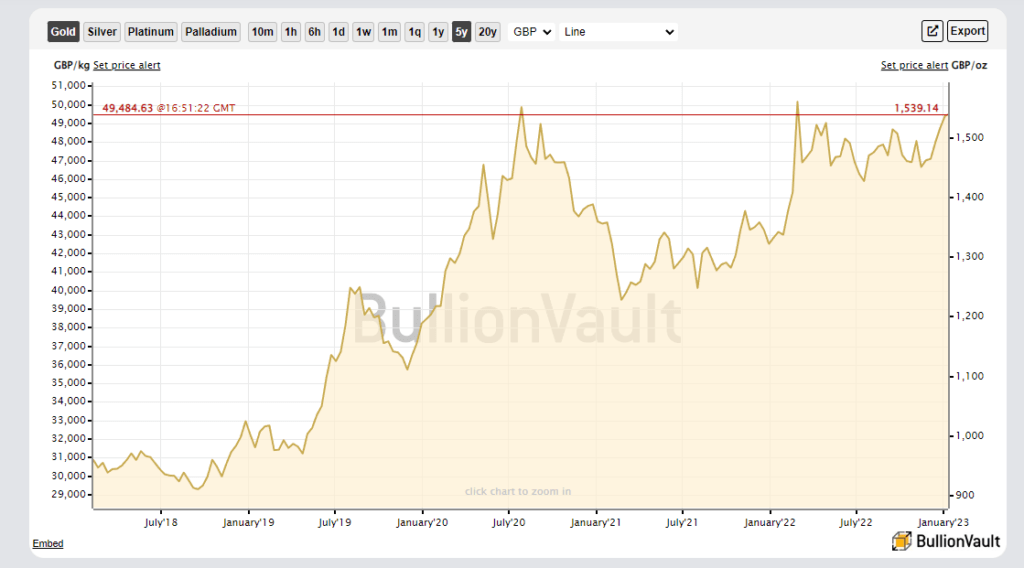
Task: Choose the 20y time range
Action: click(488, 31)
